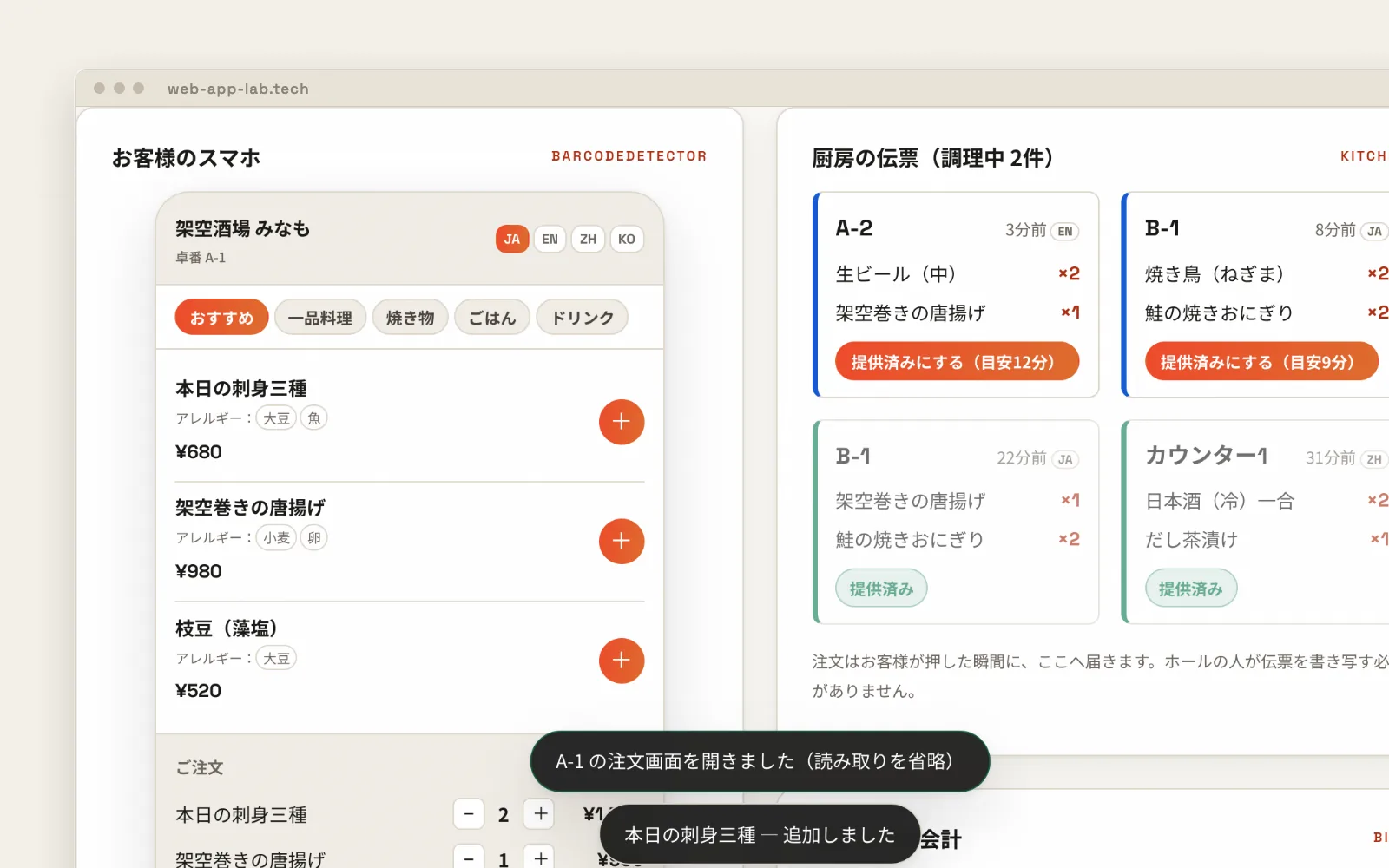The height and width of the screenshot is (868, 1389).
Task: Click 卓番 A-1 table label
Action: point(201,258)
